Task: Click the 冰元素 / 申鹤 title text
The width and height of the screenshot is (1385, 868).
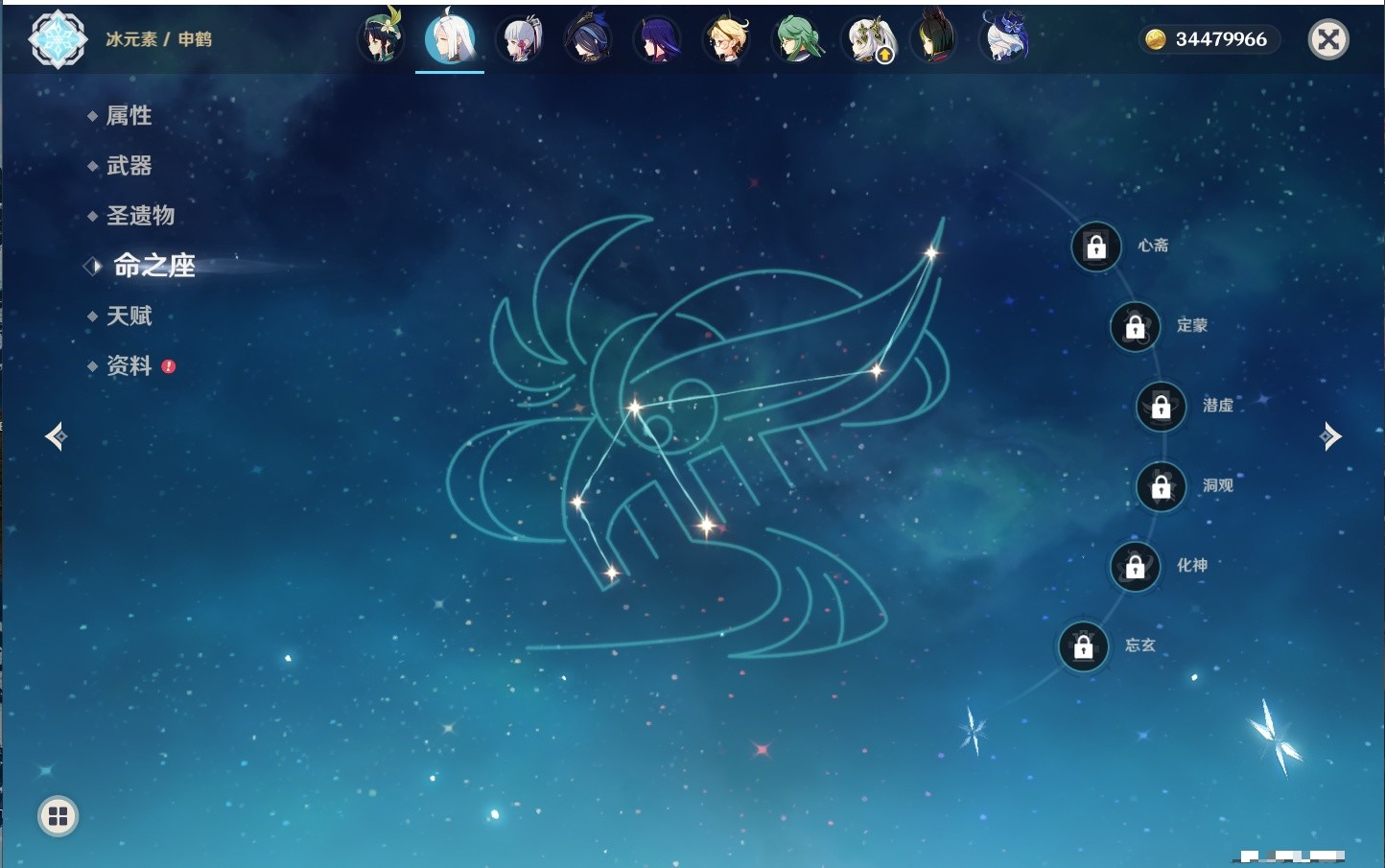Action: (x=158, y=39)
